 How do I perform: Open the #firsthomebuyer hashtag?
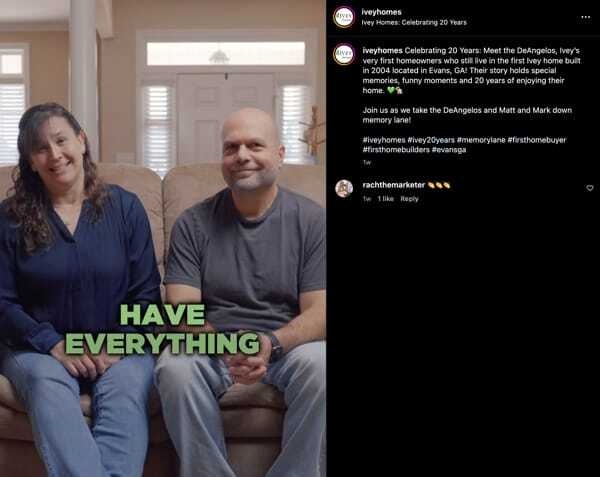pos(537,140)
